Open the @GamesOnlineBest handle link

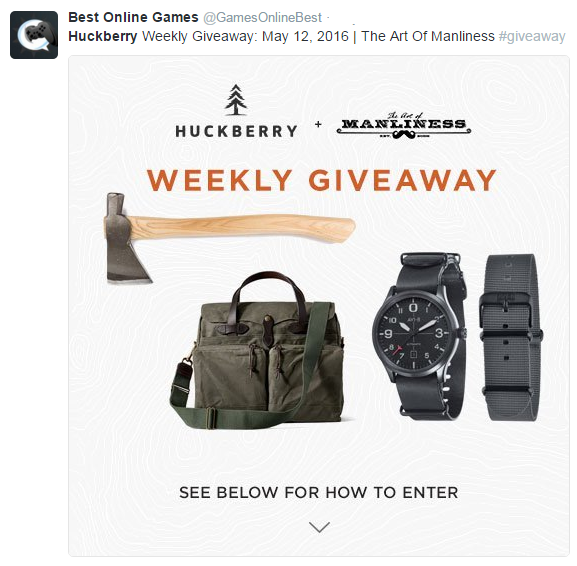coord(262,18)
